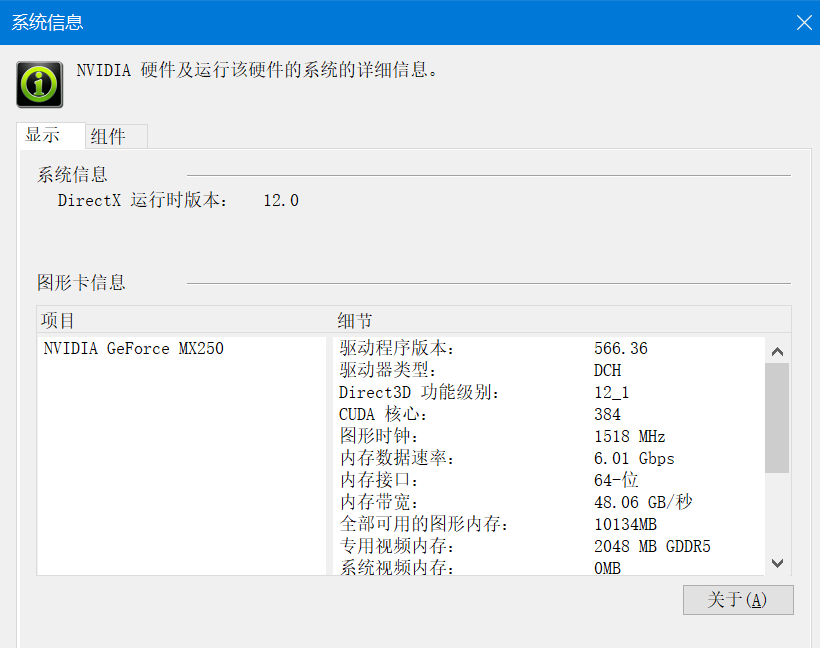Click the 10134MB memory value

(625, 524)
